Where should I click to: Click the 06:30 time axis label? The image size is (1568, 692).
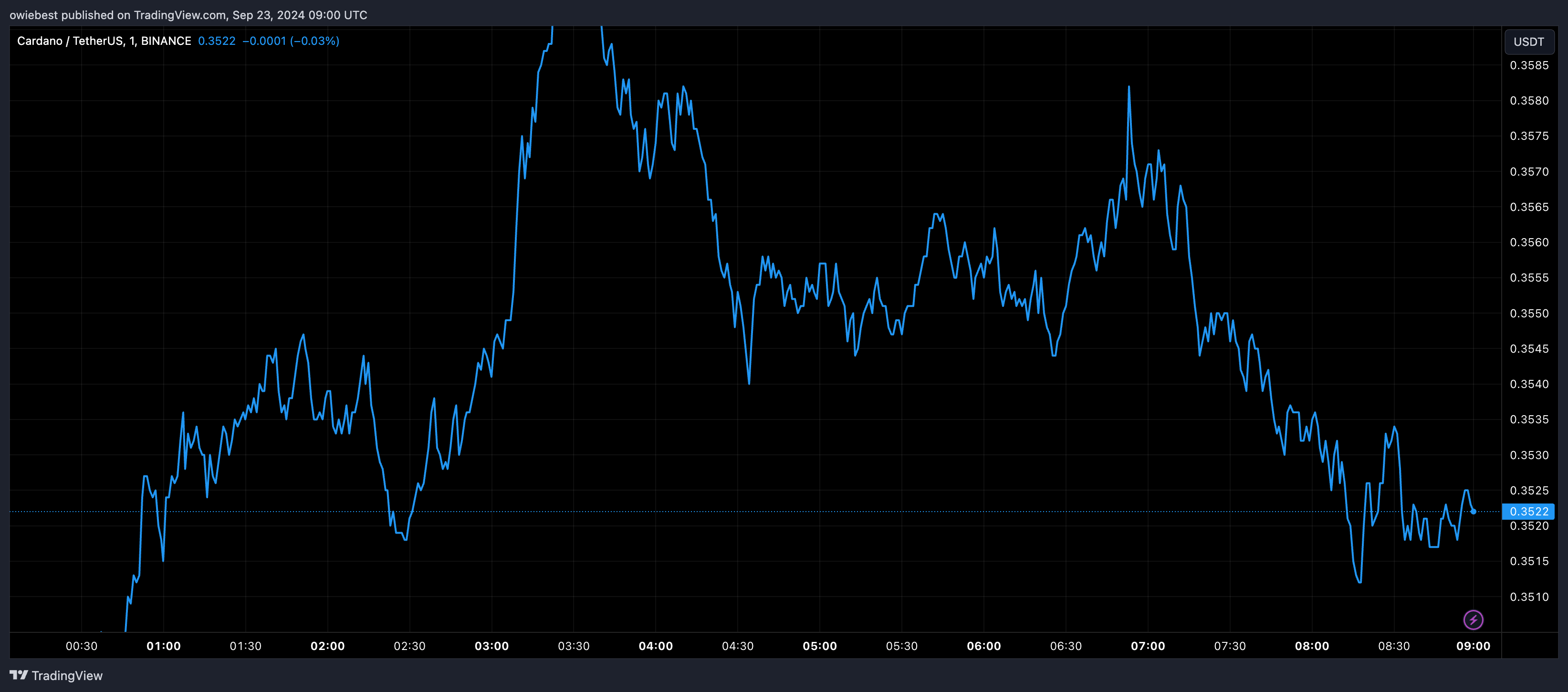[x=1066, y=646]
